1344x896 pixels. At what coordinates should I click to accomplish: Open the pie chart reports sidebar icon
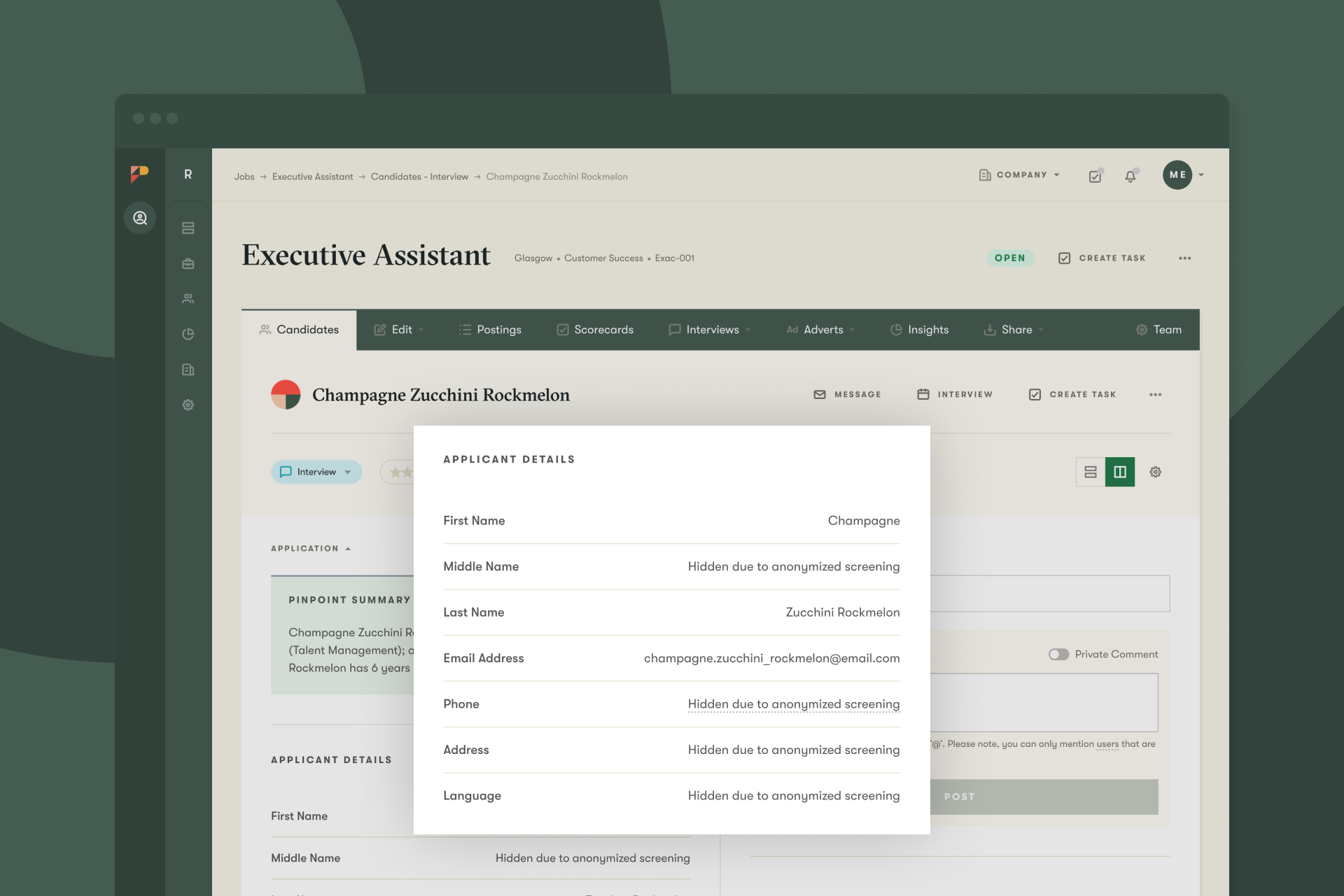[188, 334]
